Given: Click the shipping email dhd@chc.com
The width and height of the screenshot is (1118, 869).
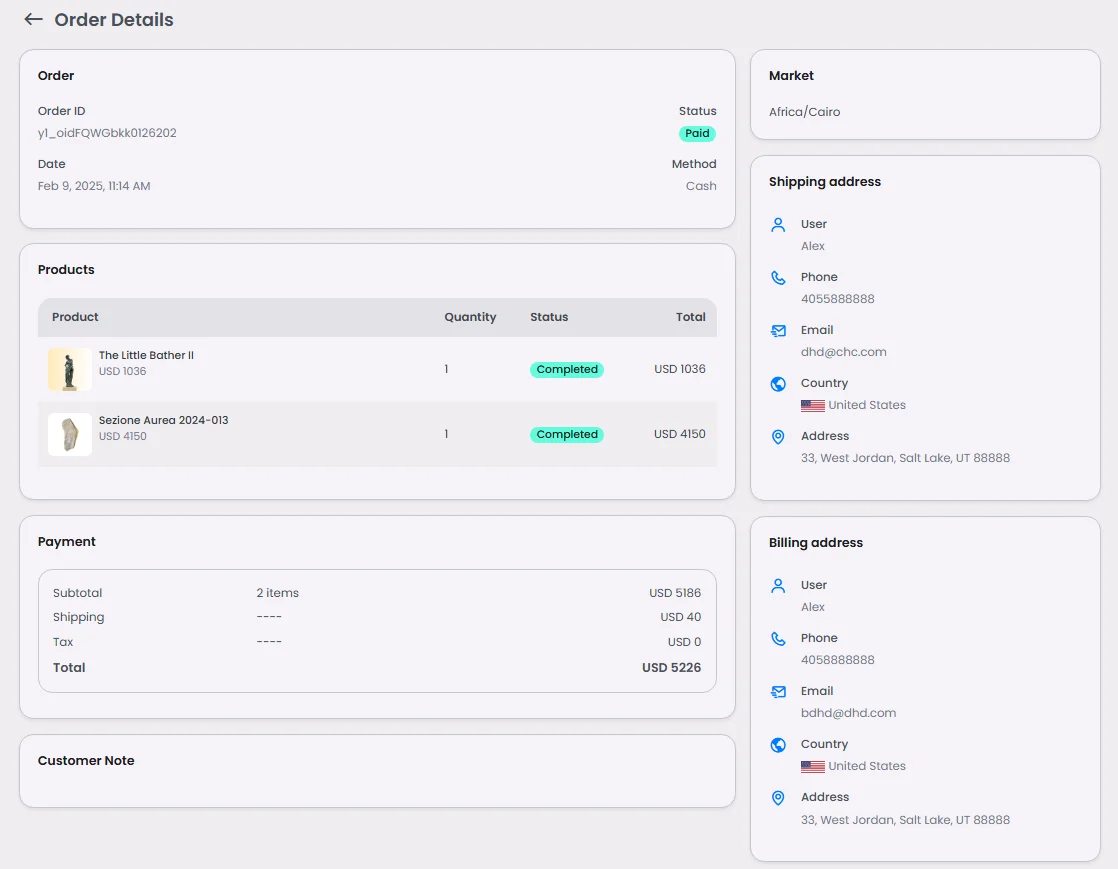Looking at the screenshot, I should [843, 352].
